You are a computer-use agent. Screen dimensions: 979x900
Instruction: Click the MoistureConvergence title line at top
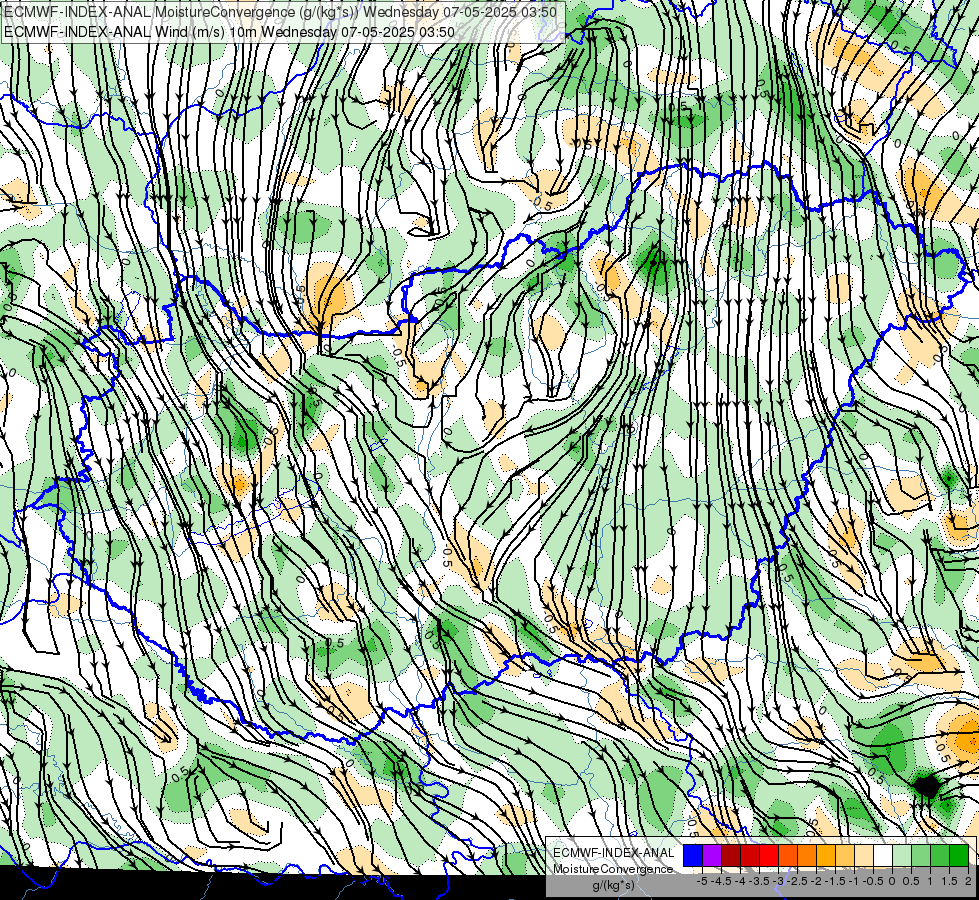tap(280, 12)
